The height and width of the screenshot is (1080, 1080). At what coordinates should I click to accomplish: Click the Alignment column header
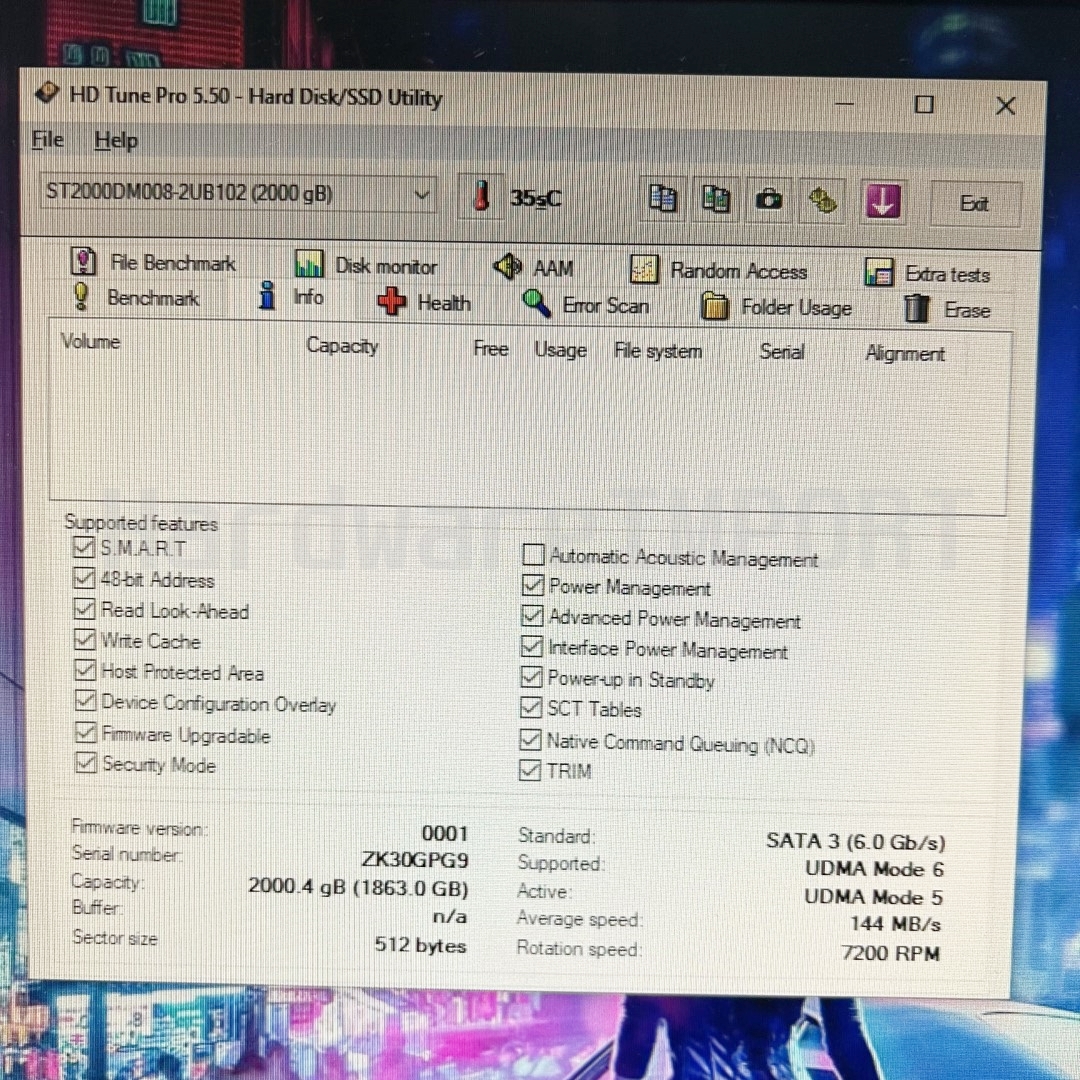pyautogui.click(x=905, y=353)
